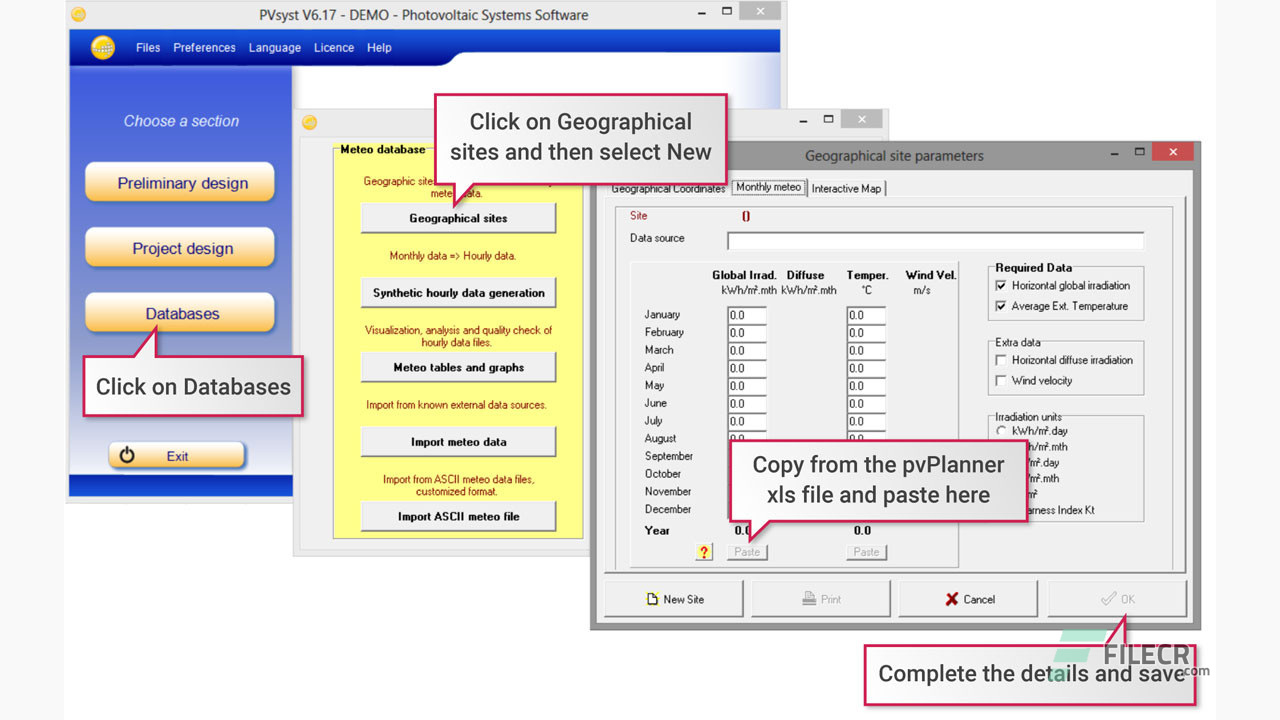Open the Licence menu
Image resolution: width=1280 pixels, height=720 pixels.
(x=334, y=47)
